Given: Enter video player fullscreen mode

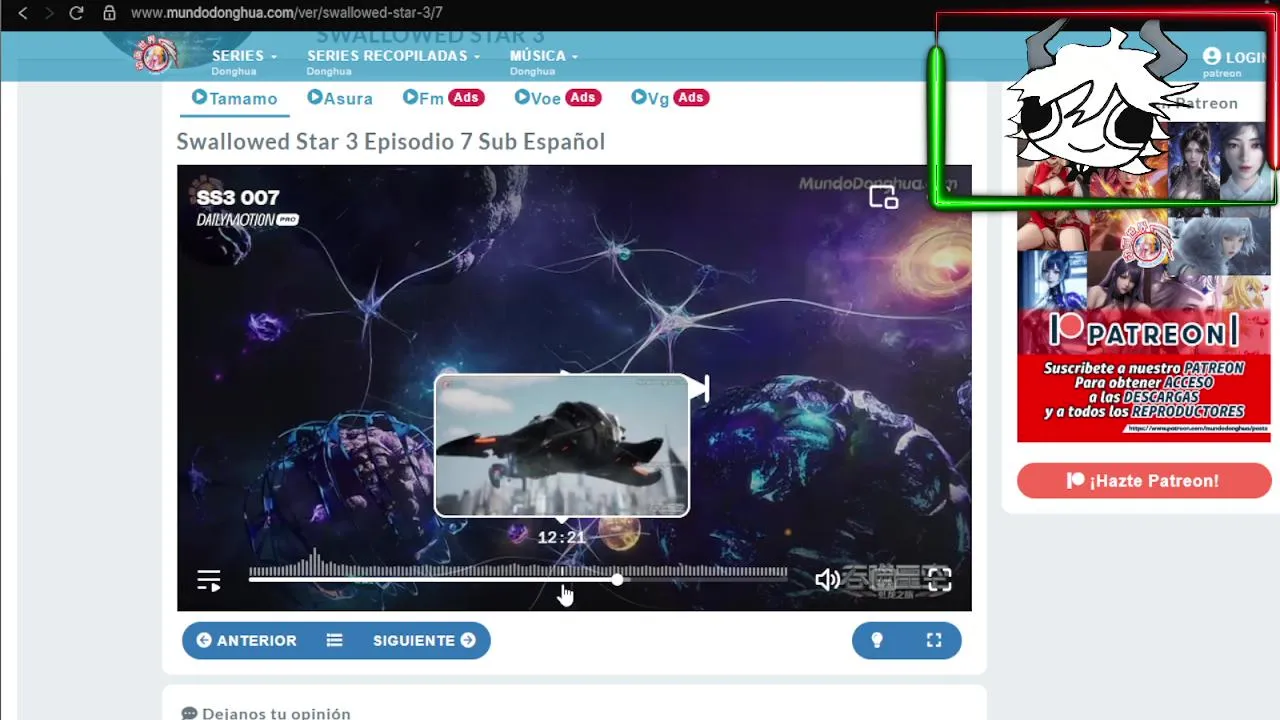Looking at the screenshot, I should 939,579.
